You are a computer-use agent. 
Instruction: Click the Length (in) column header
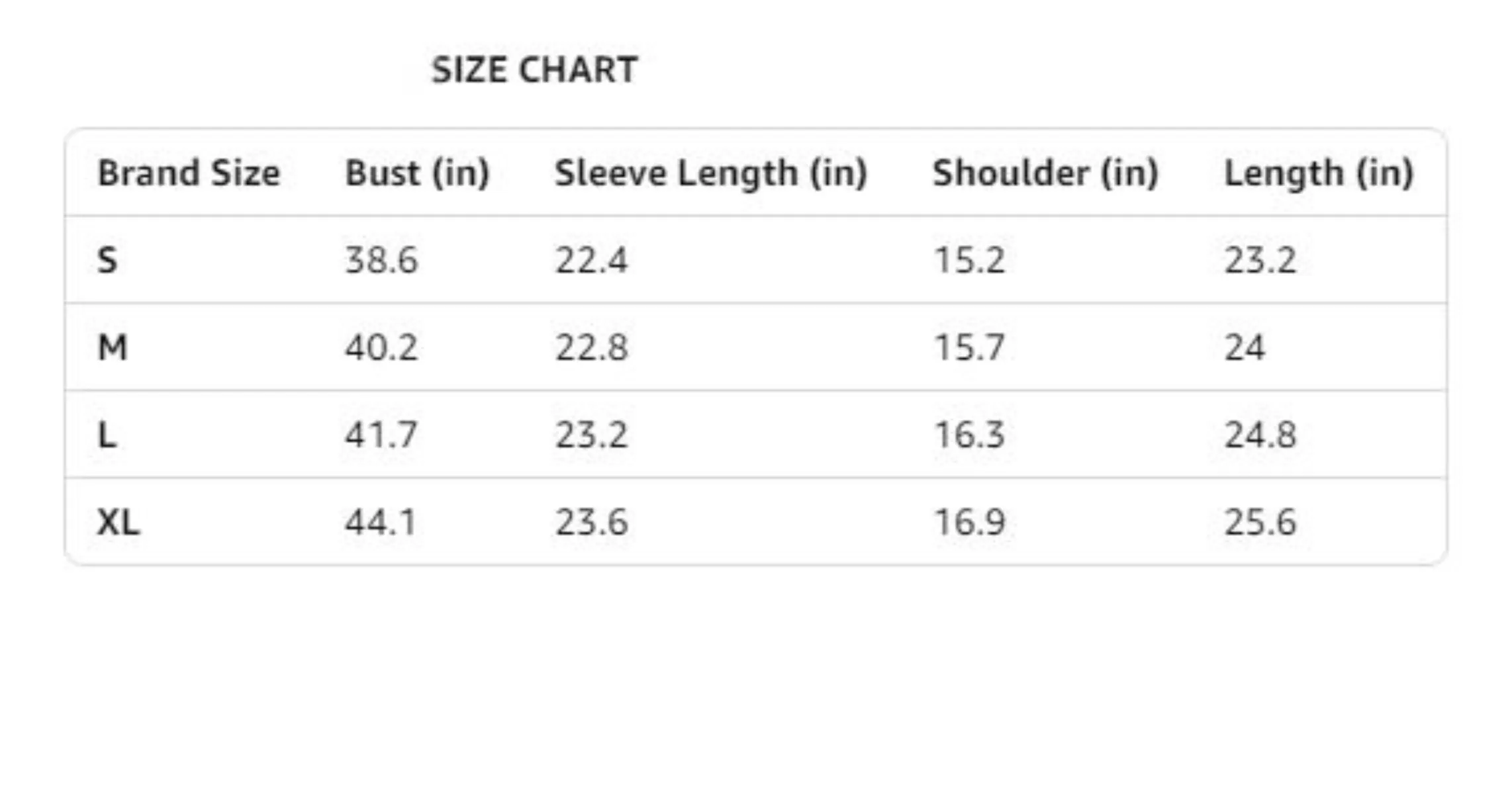[x=1318, y=173]
